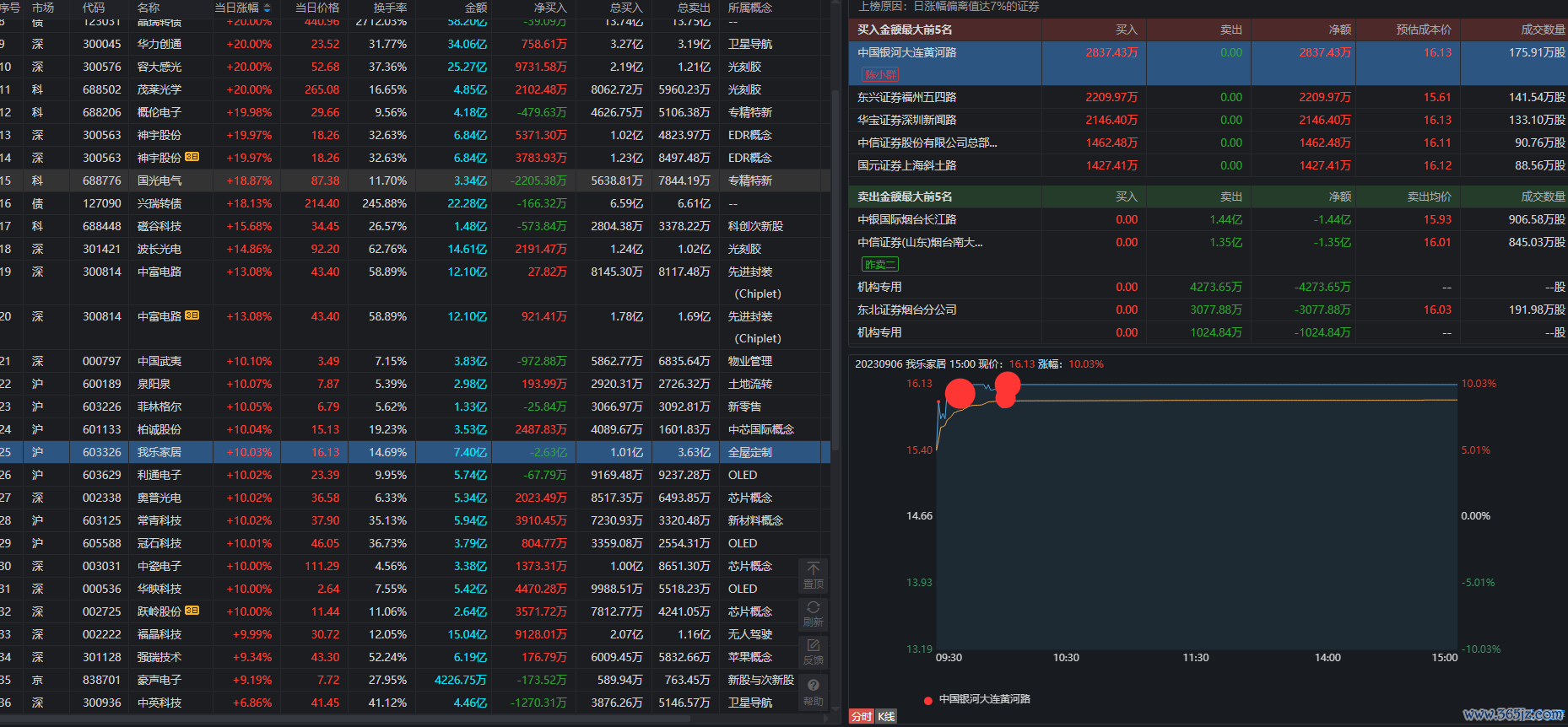The image size is (1568, 727).
Task: Sort by the 净买入 column header
Action: pyautogui.click(x=550, y=8)
